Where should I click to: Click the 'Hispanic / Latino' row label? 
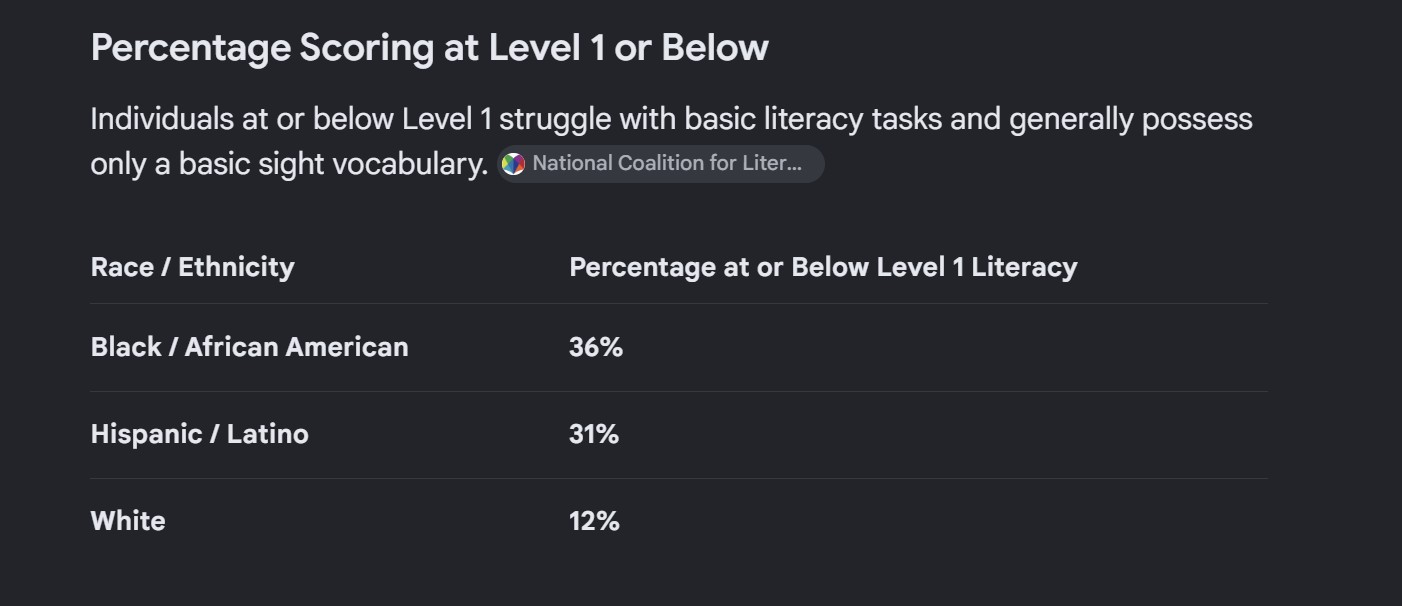[199, 434]
